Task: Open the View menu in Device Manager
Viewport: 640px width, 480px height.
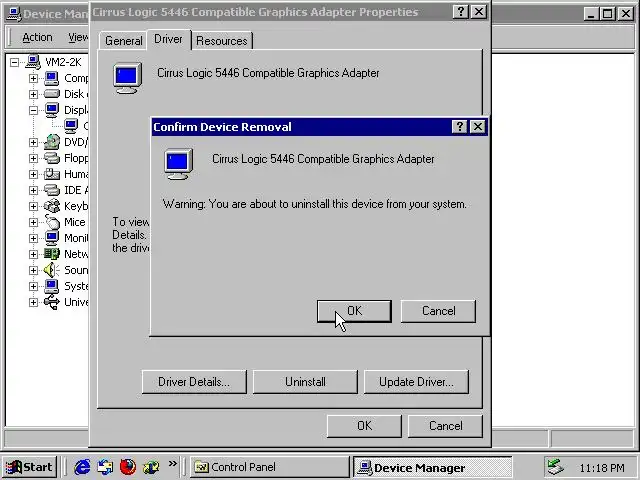Action: click(78, 37)
